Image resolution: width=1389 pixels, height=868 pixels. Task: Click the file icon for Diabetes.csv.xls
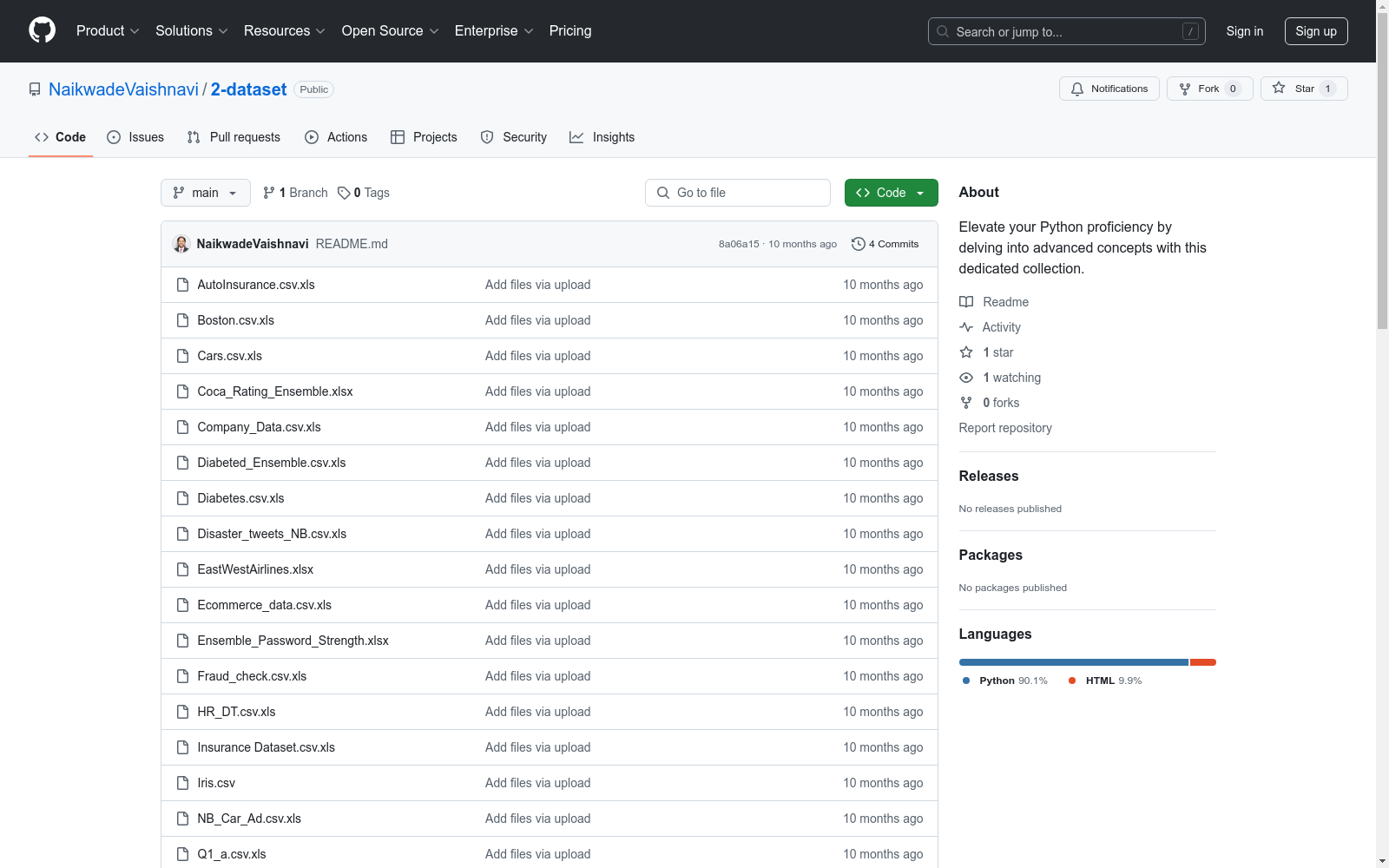tap(182, 498)
